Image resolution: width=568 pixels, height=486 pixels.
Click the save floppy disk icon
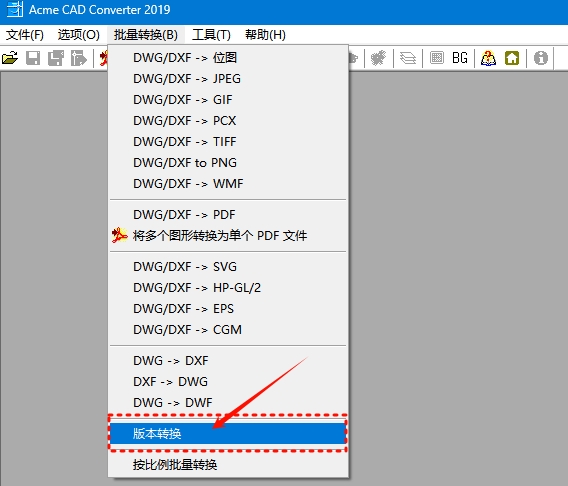click(33, 58)
